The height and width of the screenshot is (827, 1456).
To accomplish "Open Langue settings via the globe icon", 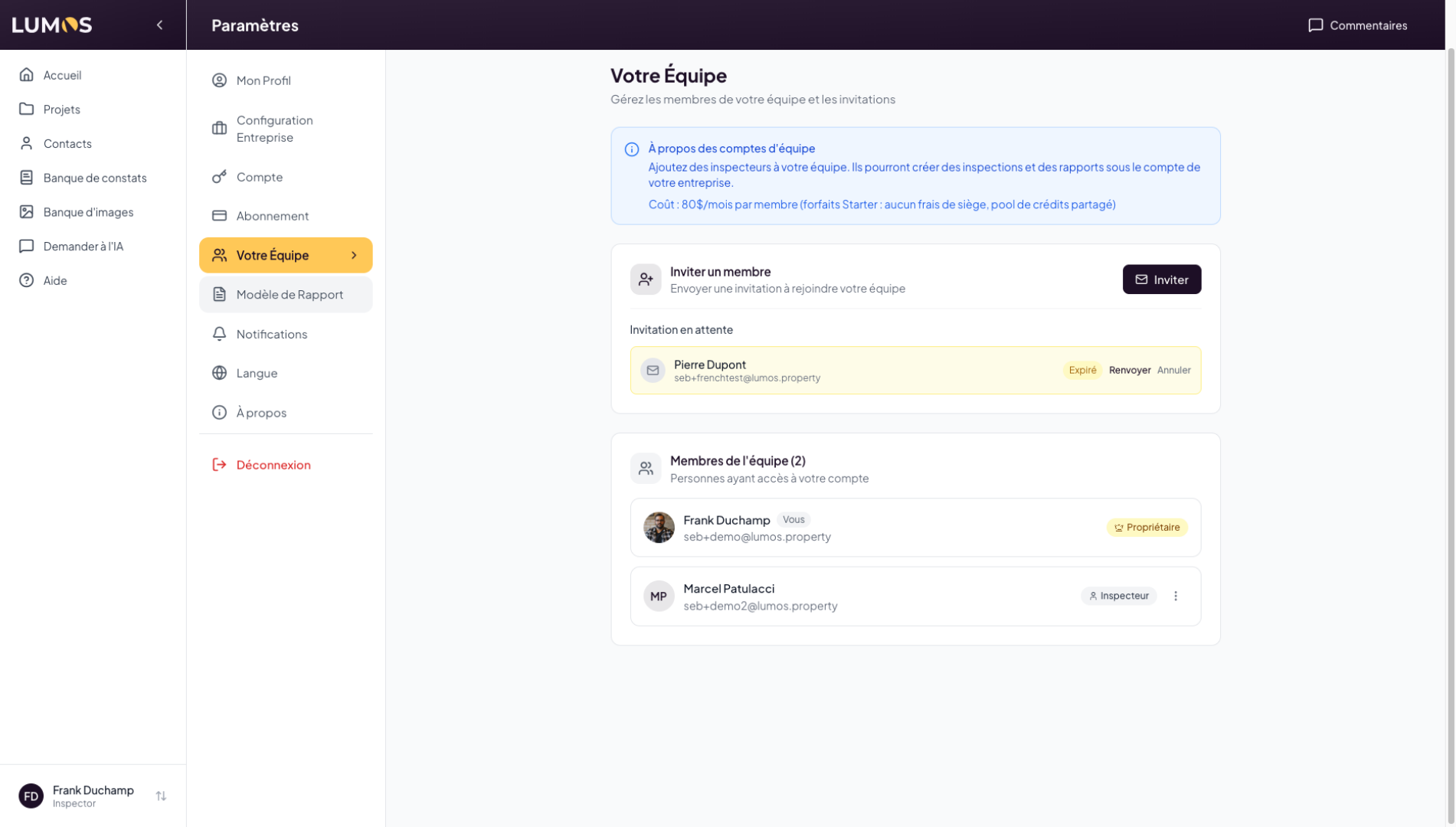I will click(x=219, y=373).
